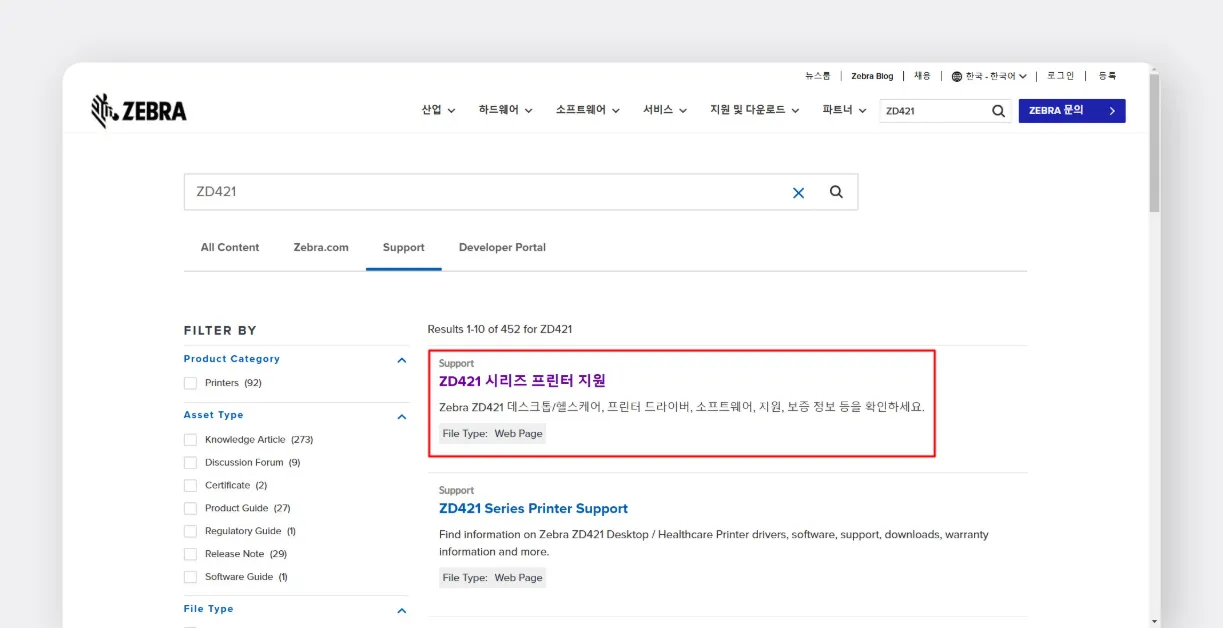Select the Support tab
The height and width of the screenshot is (628, 1223).
click(x=404, y=248)
